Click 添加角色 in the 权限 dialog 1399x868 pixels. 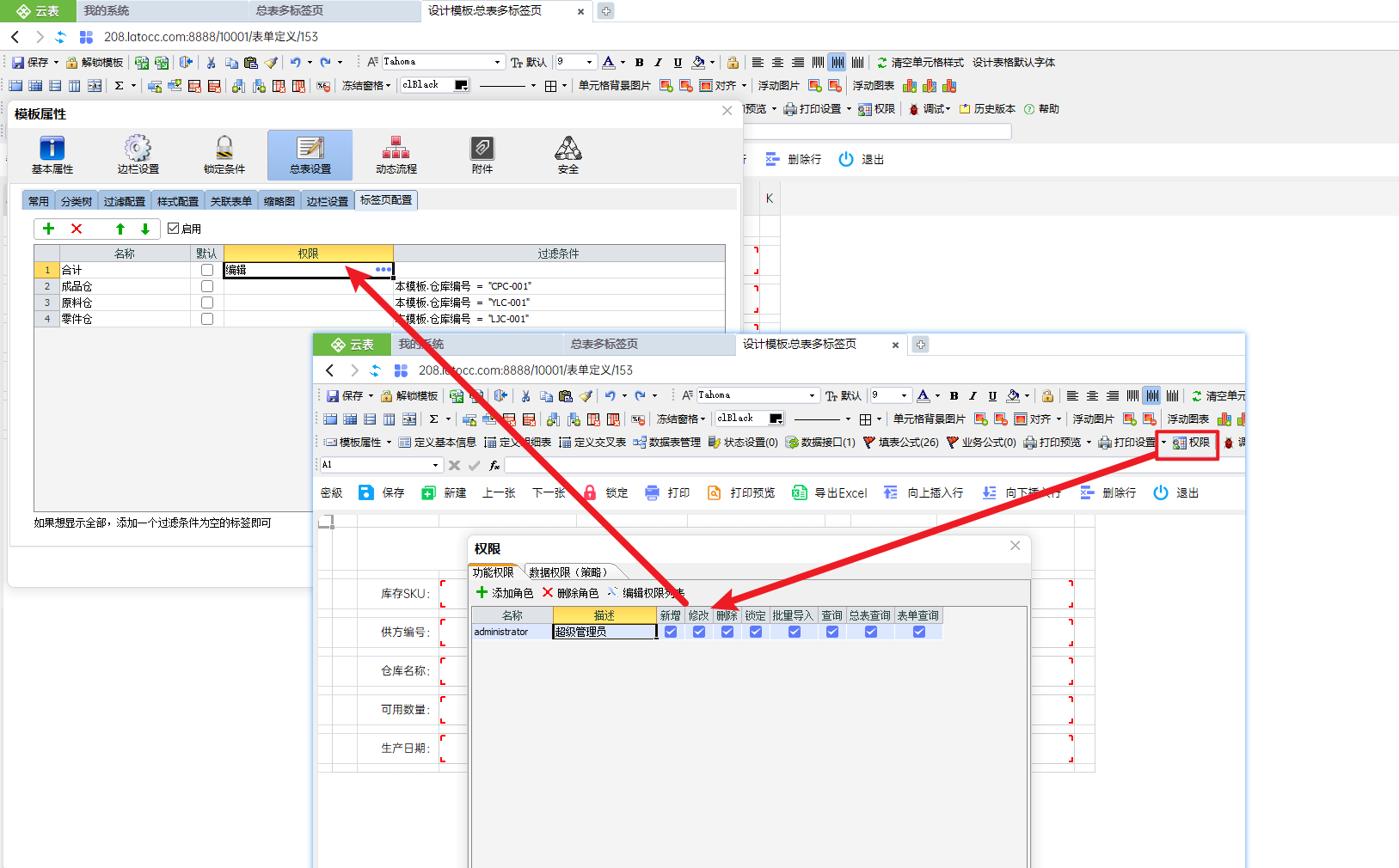[505, 593]
